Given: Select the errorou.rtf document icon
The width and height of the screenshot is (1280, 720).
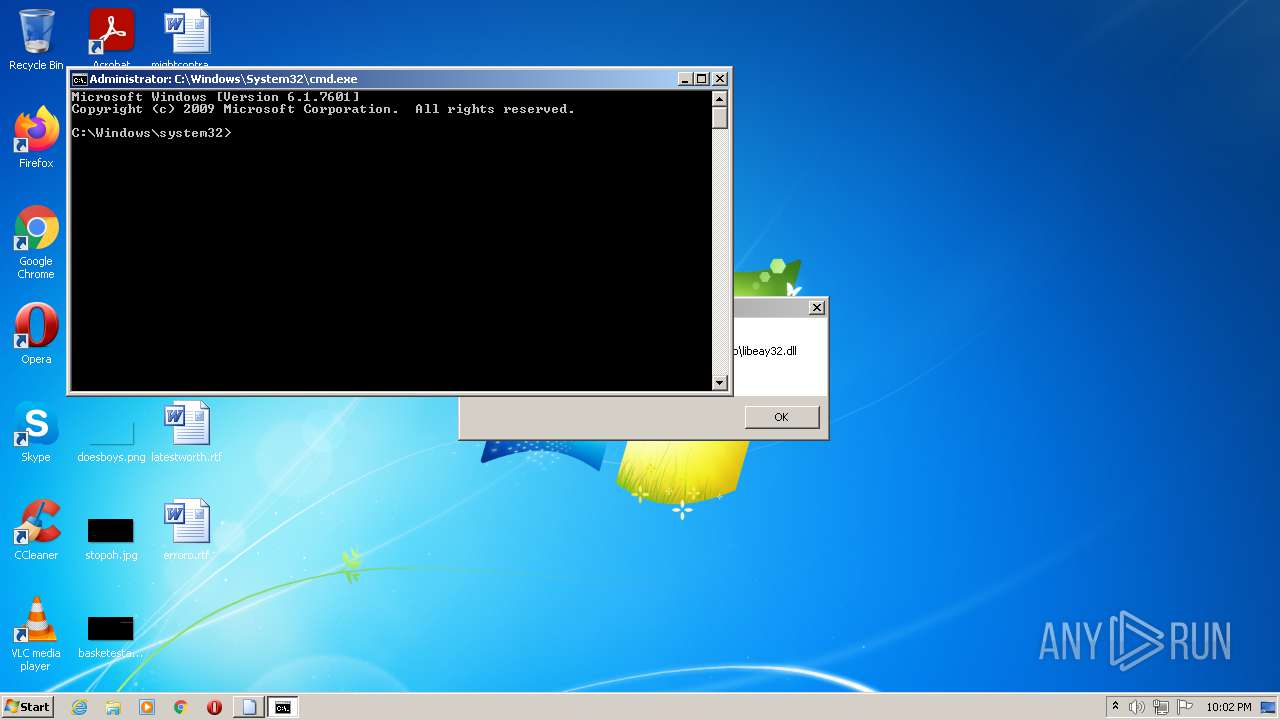Looking at the screenshot, I should 187,530.
